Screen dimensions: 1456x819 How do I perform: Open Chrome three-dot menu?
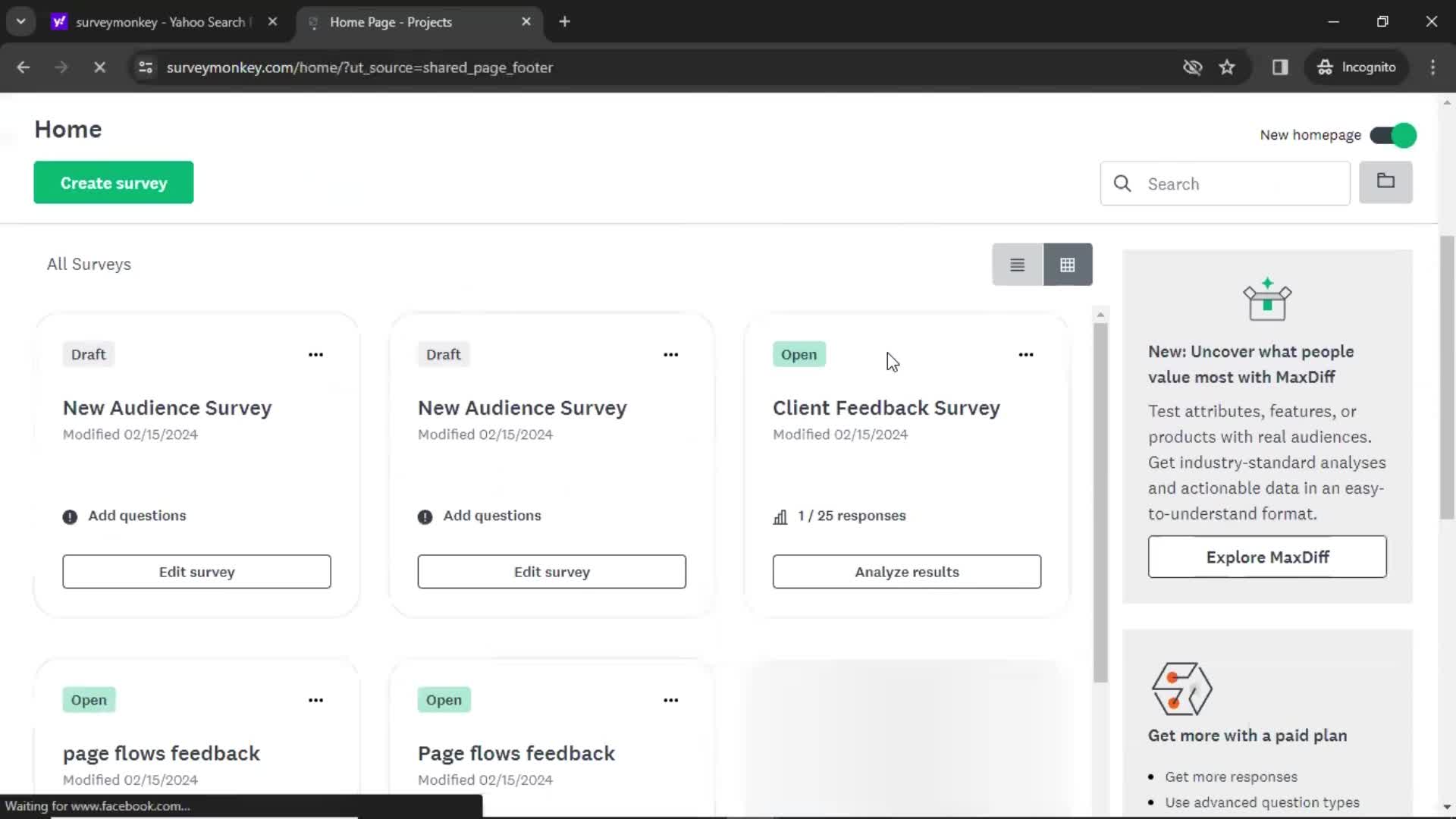(1432, 67)
